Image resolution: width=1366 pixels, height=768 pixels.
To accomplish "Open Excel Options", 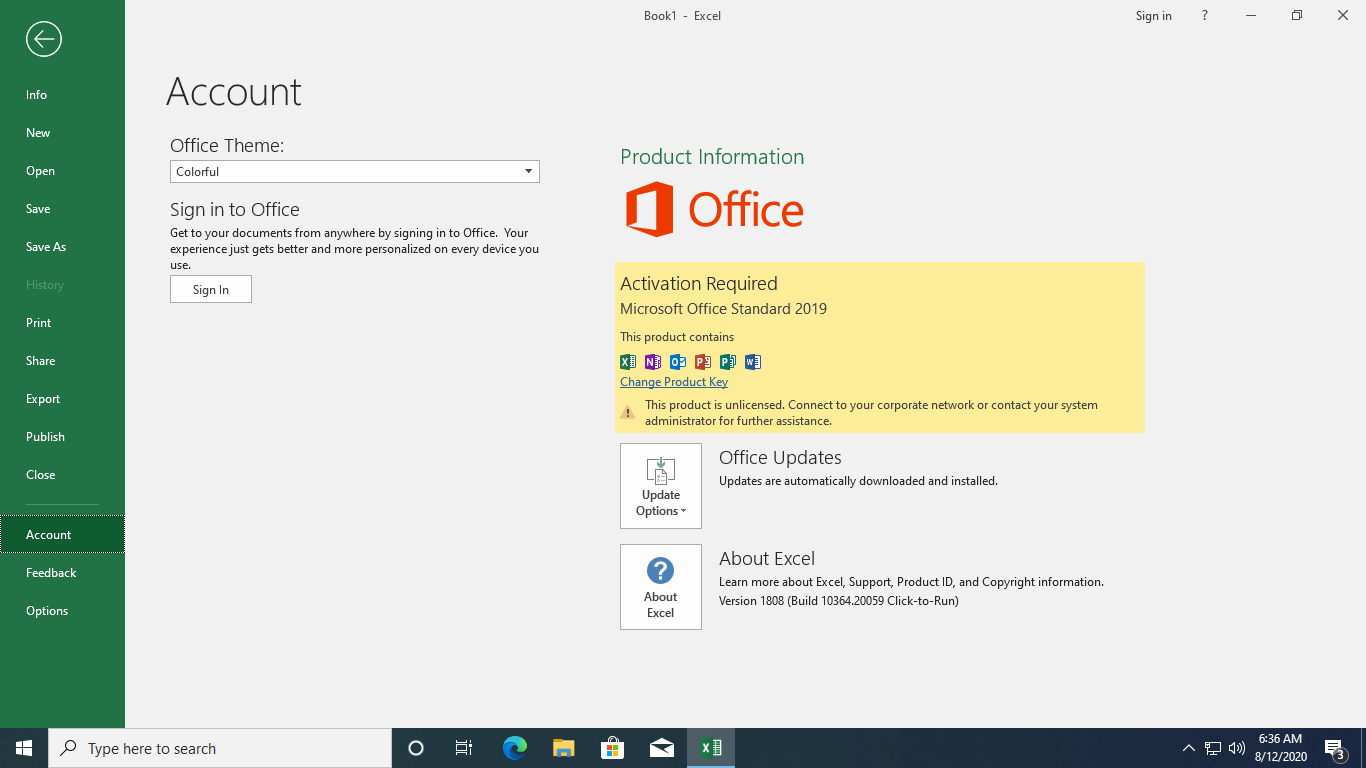I will (x=62, y=611).
